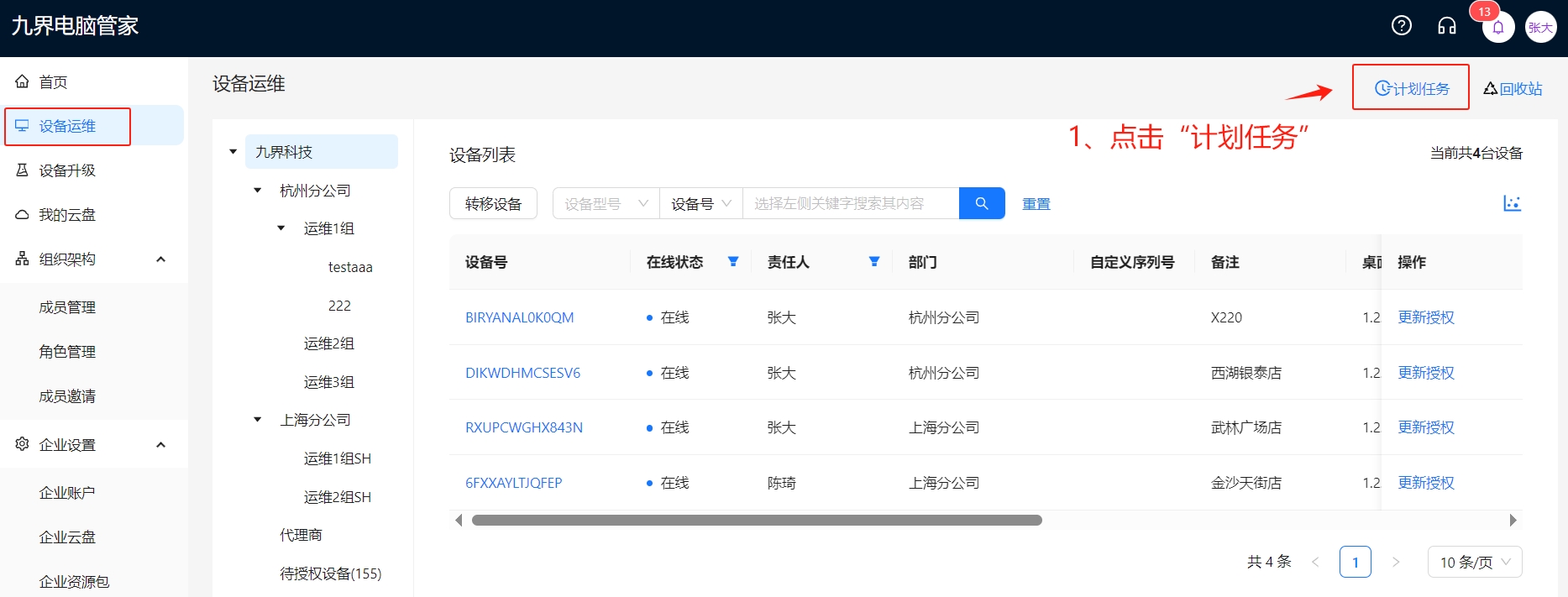Screen dimensions: 1568x597
Task: Open 计划任务 scheduled tasks
Action: [1411, 87]
